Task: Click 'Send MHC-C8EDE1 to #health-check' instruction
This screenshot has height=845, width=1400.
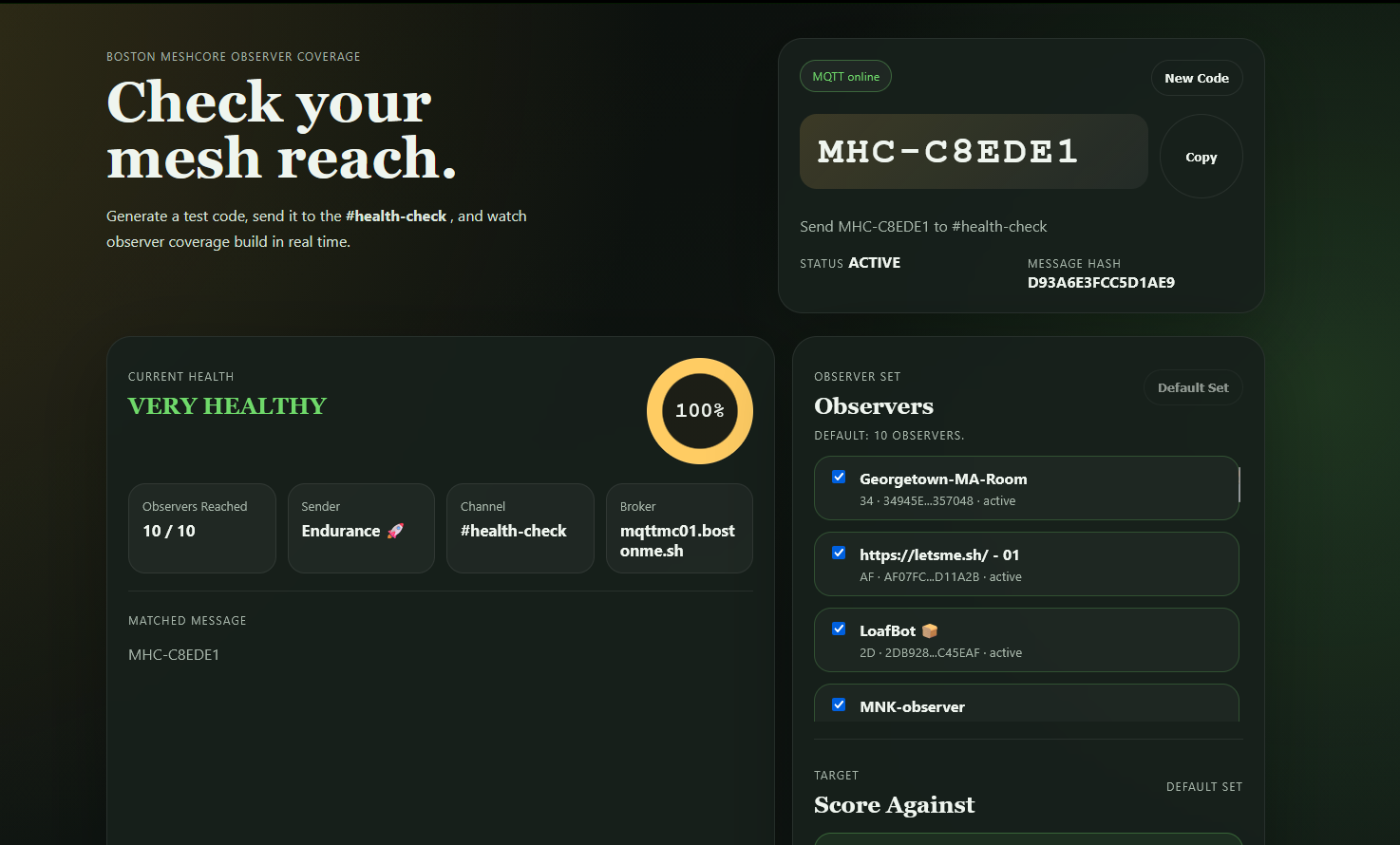Action: pos(923,227)
